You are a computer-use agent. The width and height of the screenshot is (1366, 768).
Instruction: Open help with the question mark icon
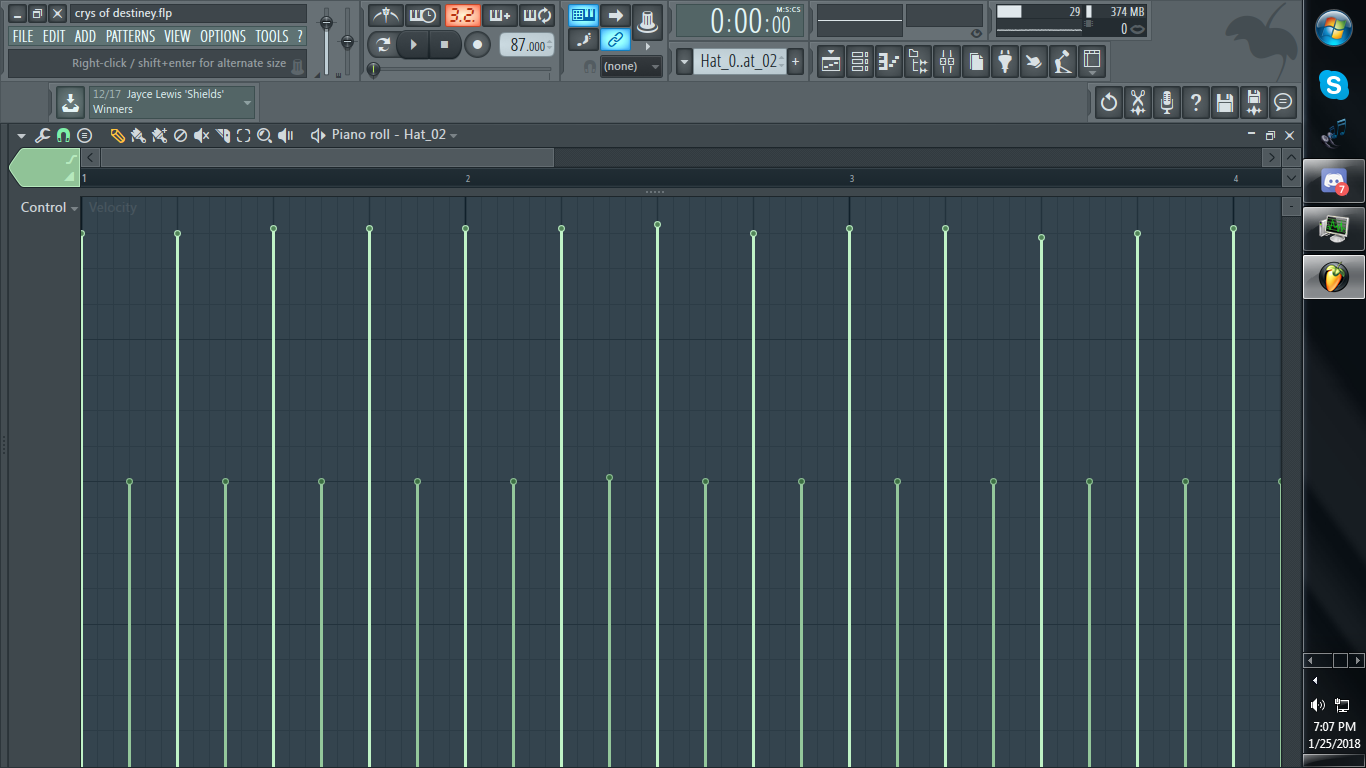pyautogui.click(x=1196, y=102)
